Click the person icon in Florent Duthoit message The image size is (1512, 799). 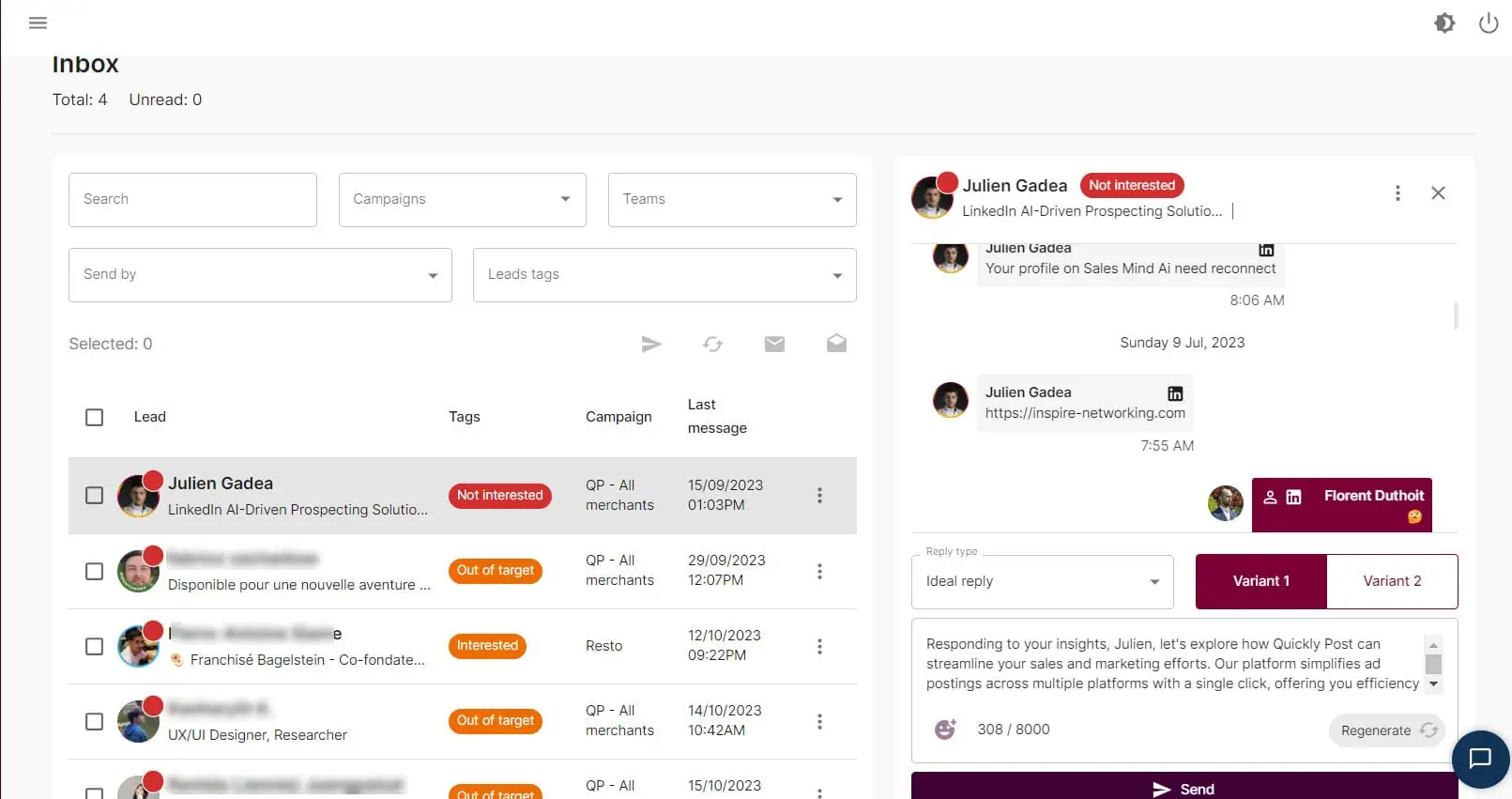pyautogui.click(x=1270, y=497)
